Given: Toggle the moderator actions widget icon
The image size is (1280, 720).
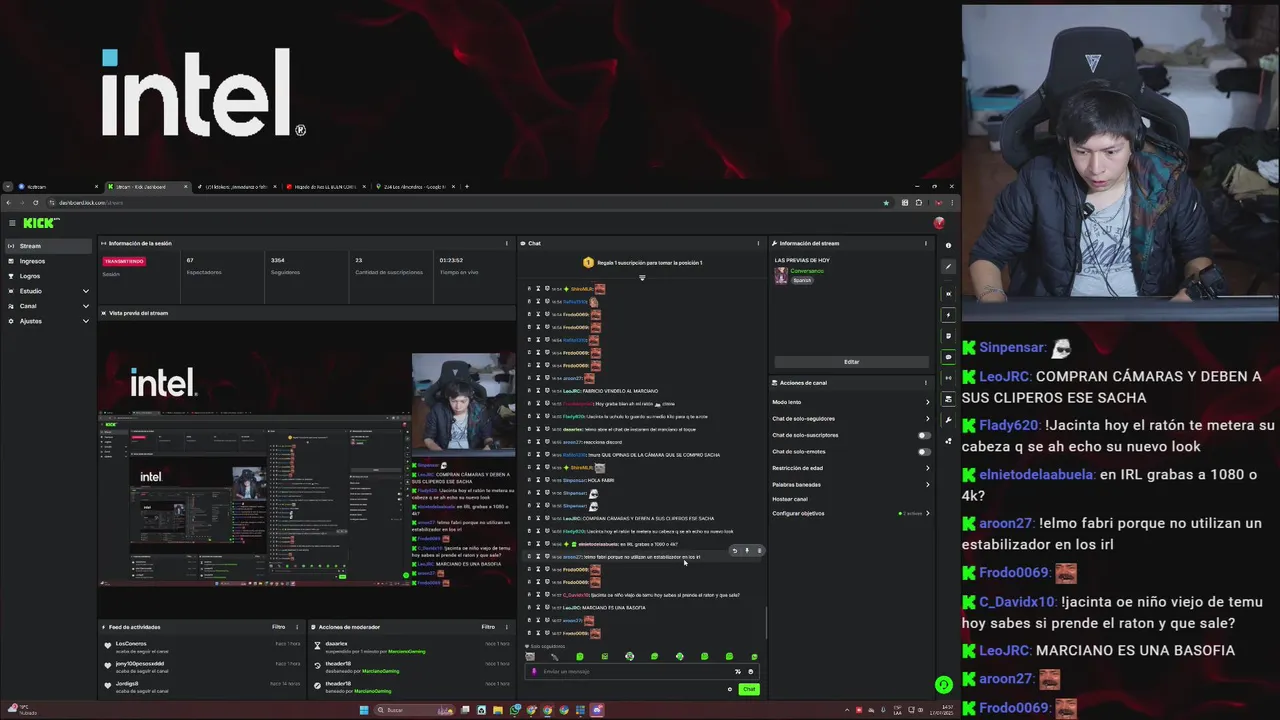Looking at the screenshot, I should (x=949, y=399).
